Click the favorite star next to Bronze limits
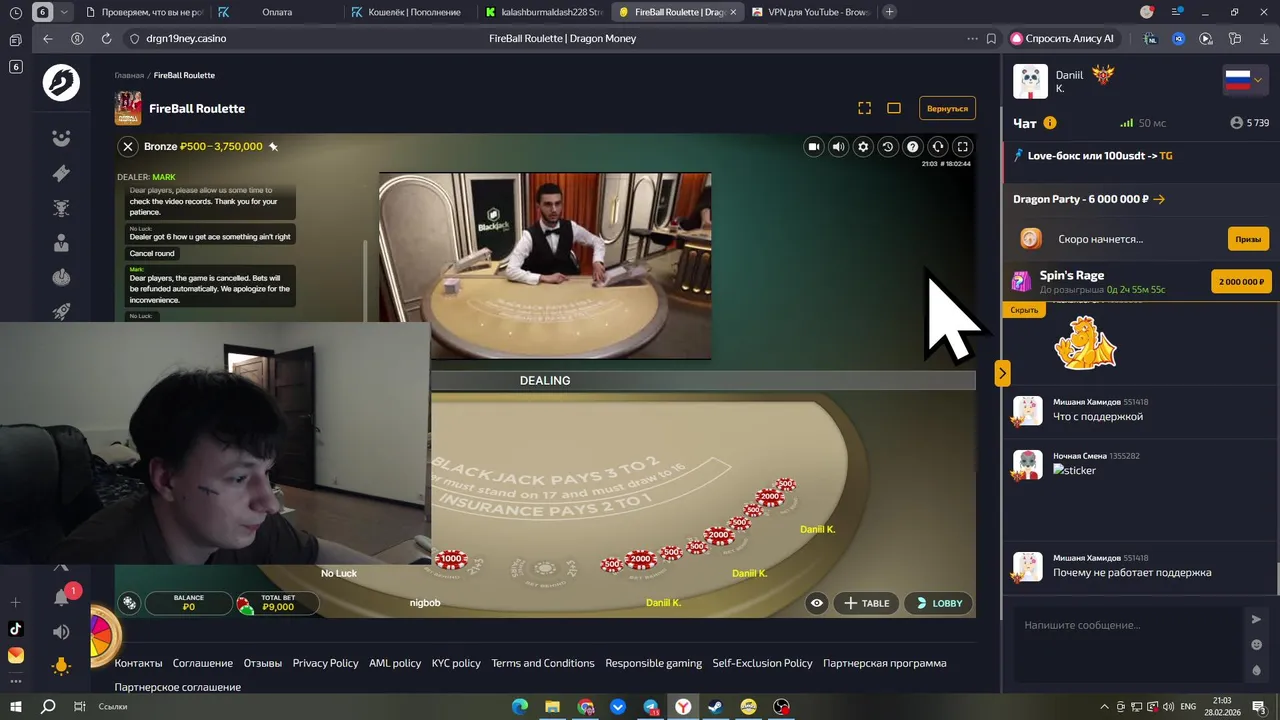The image size is (1280, 720). (x=273, y=146)
